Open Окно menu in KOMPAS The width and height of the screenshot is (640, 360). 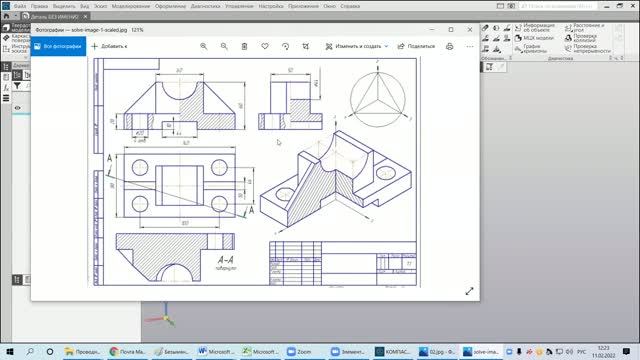click(x=329, y=6)
